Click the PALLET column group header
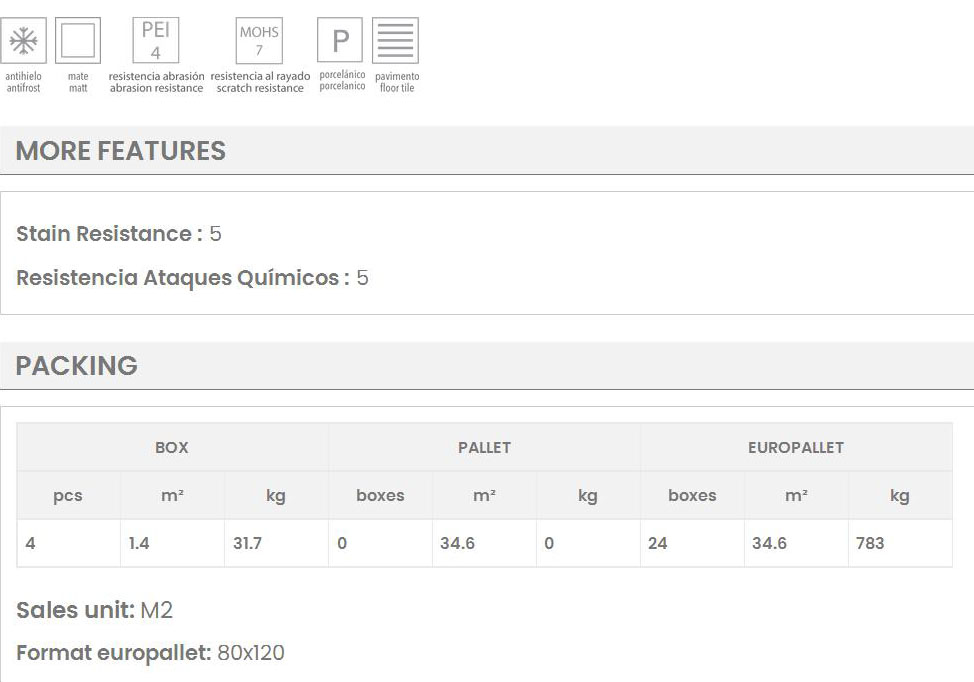This screenshot has width=974, height=682. [x=484, y=447]
